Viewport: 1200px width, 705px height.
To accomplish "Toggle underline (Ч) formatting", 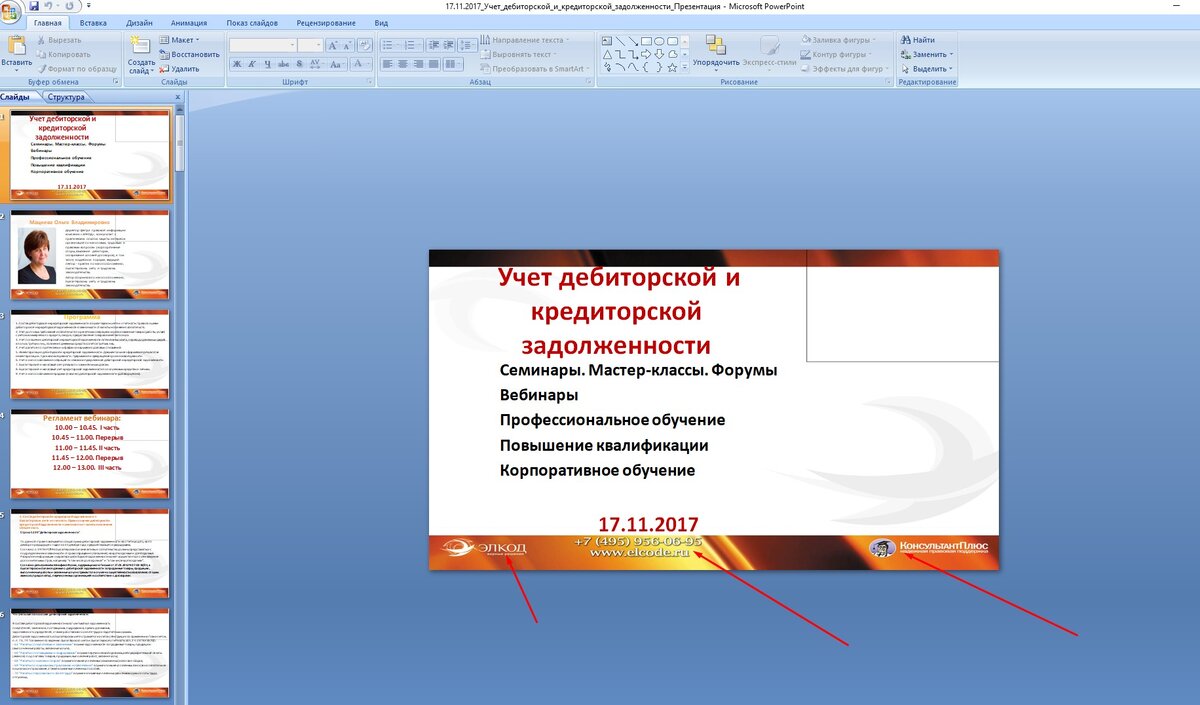I will 268,64.
